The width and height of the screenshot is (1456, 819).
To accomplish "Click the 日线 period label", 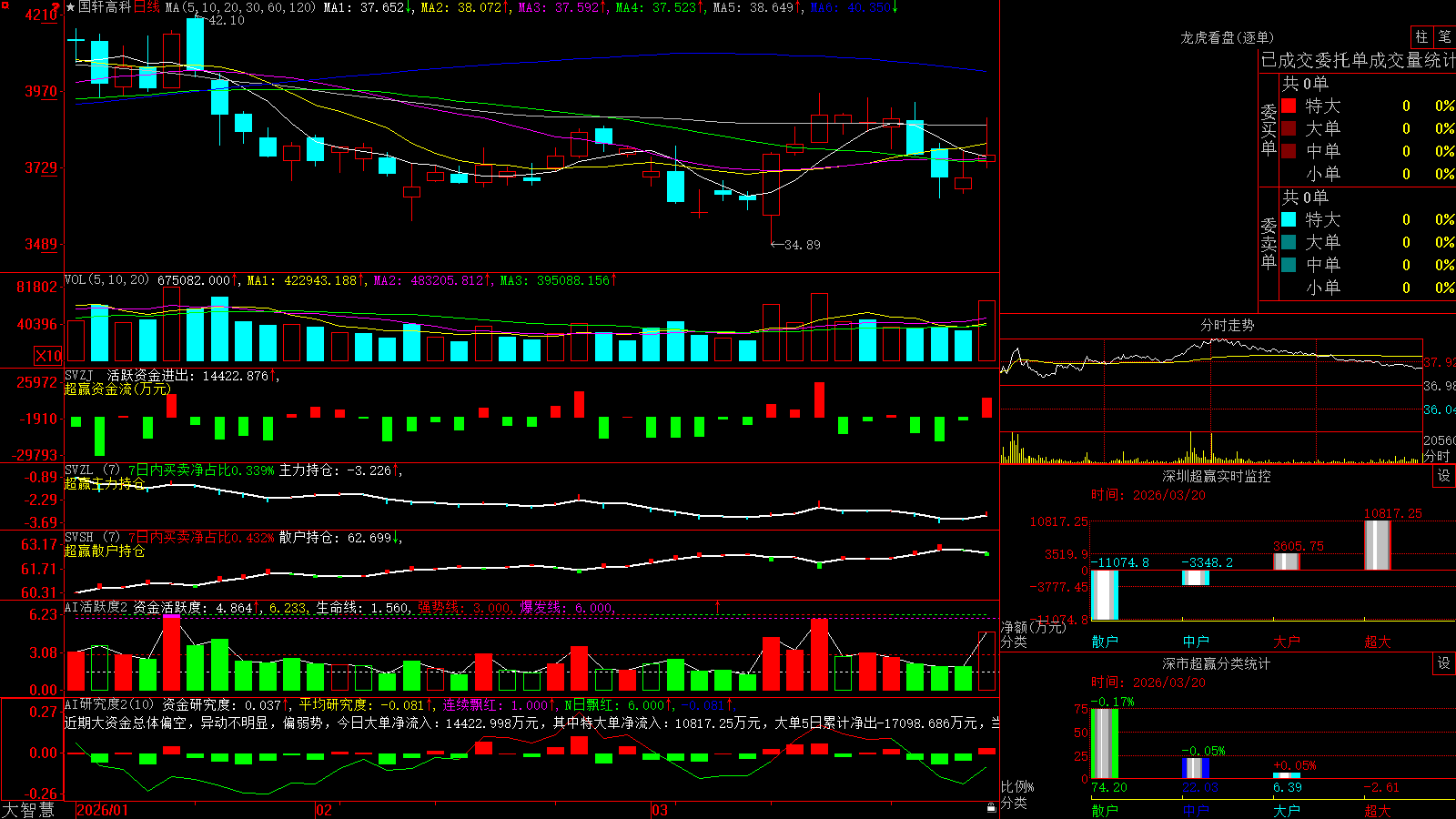I will [147, 7].
